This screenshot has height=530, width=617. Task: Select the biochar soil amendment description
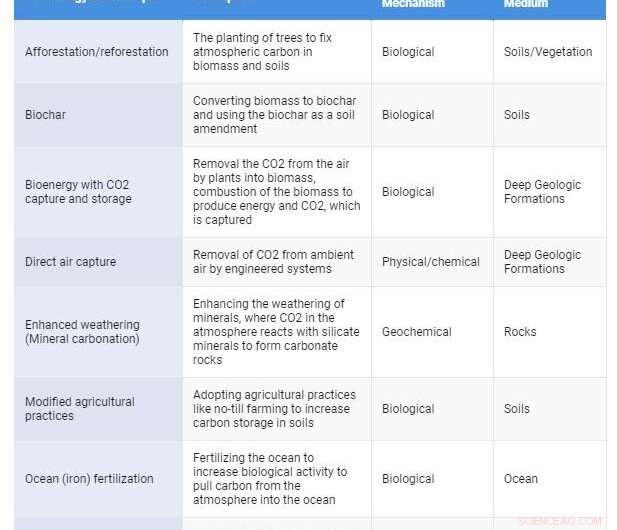coord(274,115)
